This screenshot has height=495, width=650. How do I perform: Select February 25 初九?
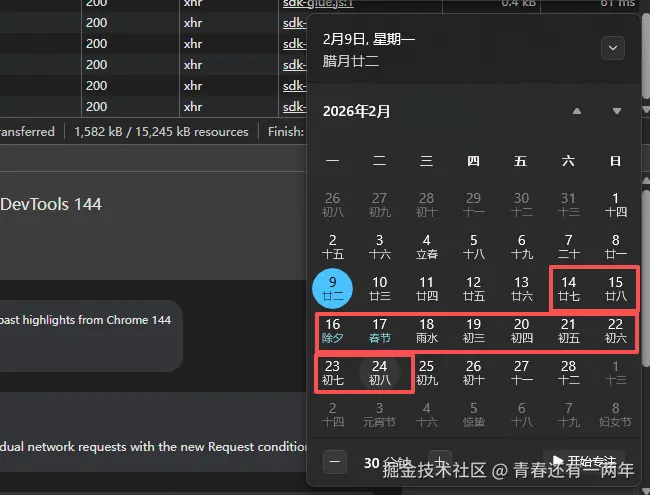(x=427, y=372)
